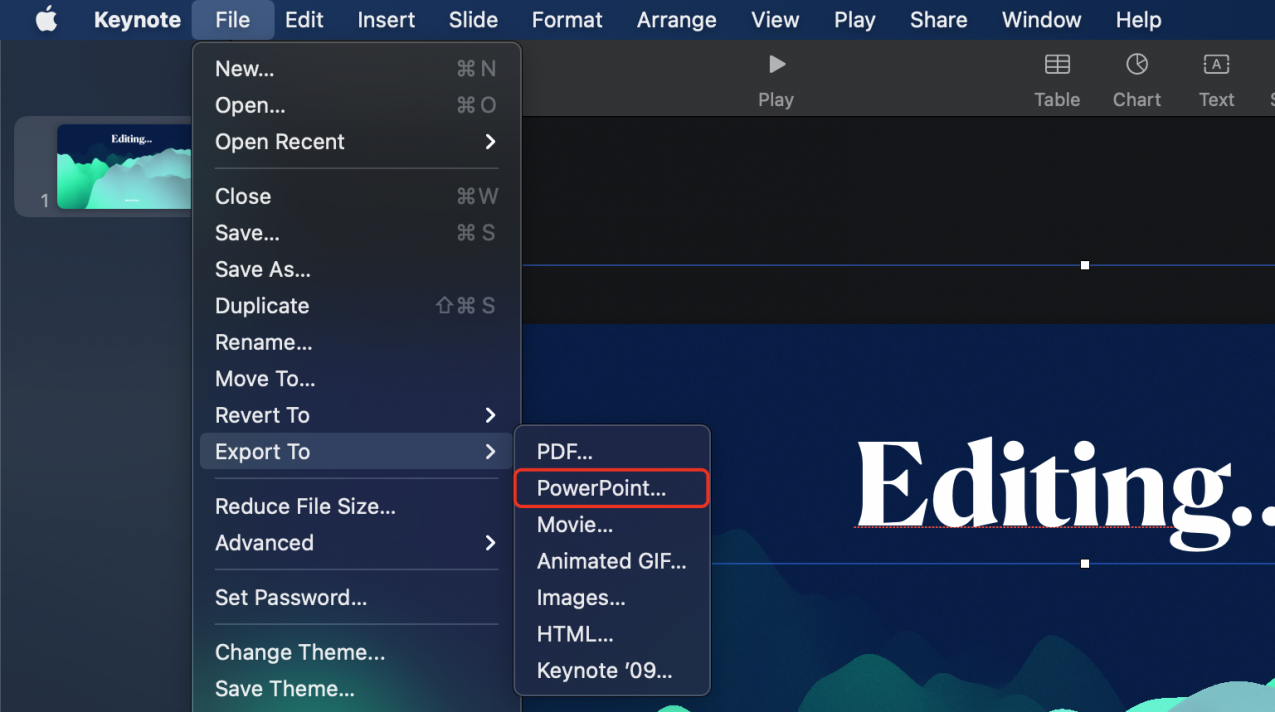Open the Insert menu
Viewport: 1275px width, 712px height.
[385, 19]
